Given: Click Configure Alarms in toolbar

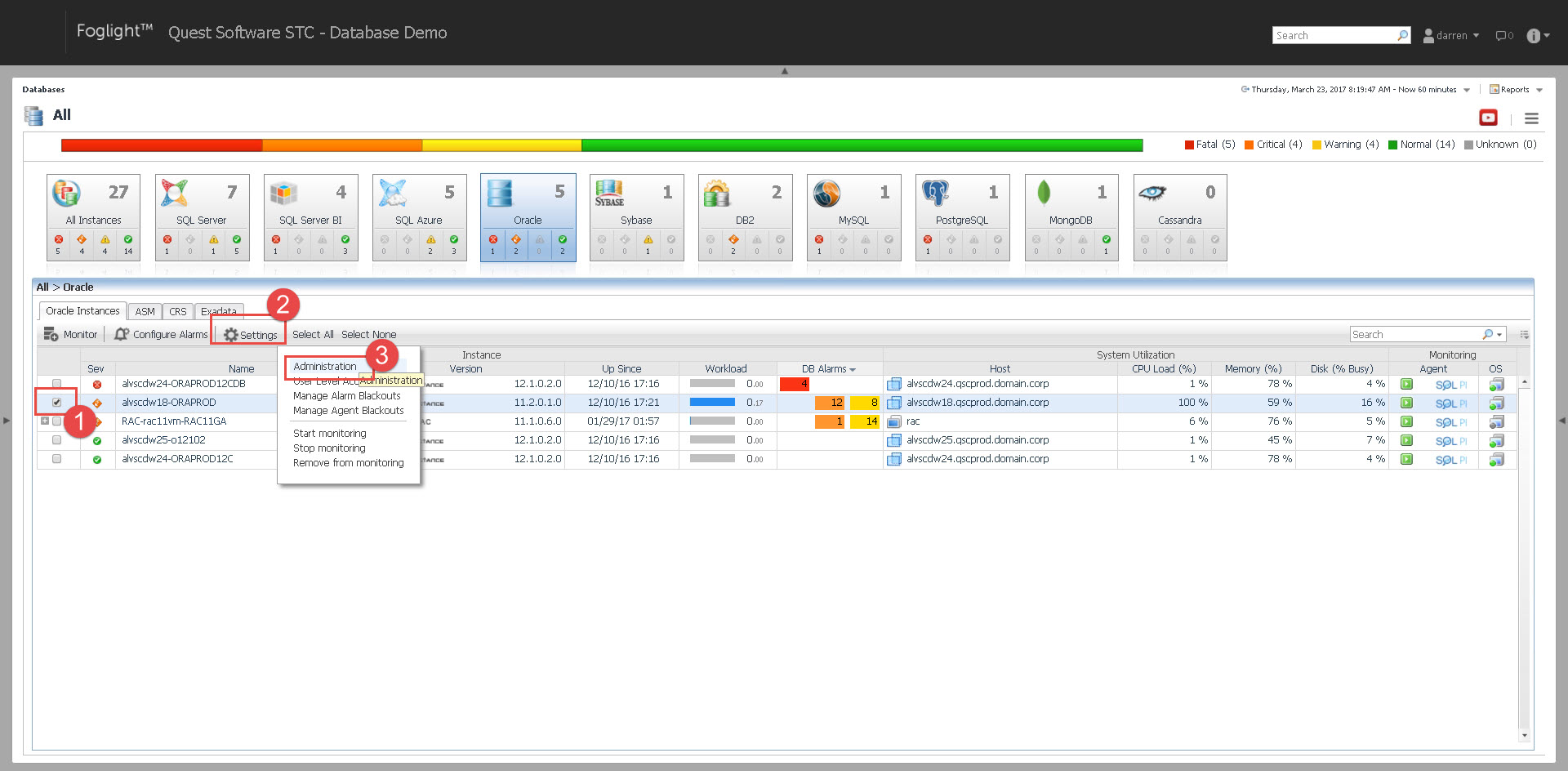Looking at the screenshot, I should (x=161, y=334).
